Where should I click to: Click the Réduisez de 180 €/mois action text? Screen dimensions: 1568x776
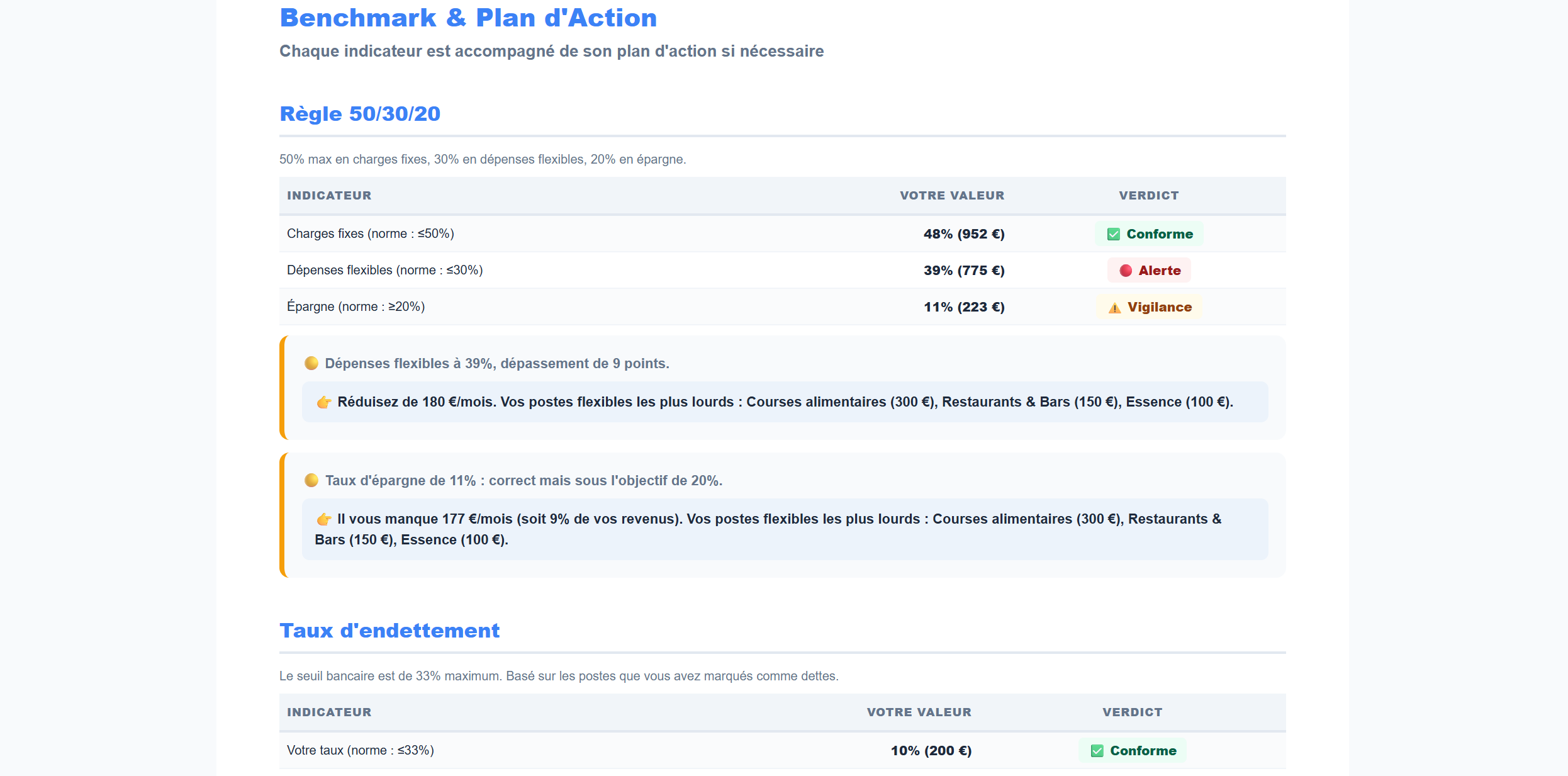pos(785,402)
